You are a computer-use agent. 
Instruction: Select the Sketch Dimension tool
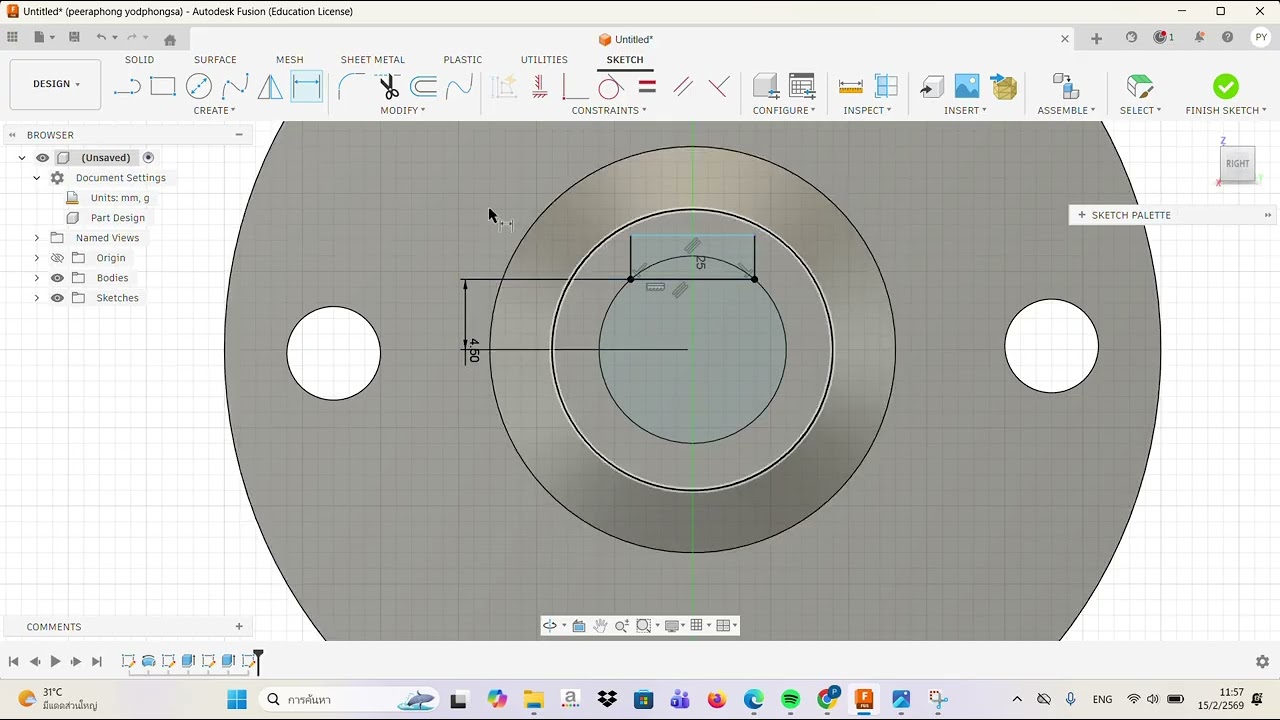pyautogui.click(x=307, y=87)
